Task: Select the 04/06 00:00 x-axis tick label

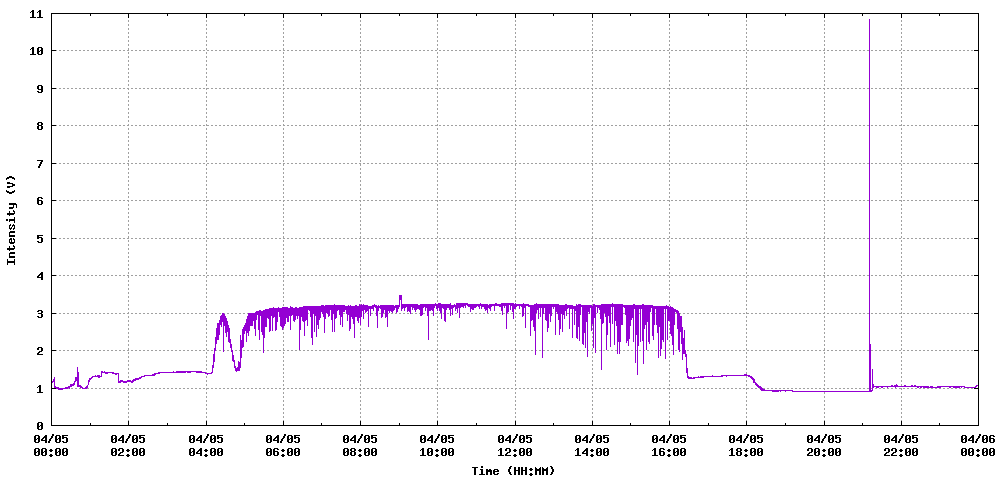Action: click(978, 445)
